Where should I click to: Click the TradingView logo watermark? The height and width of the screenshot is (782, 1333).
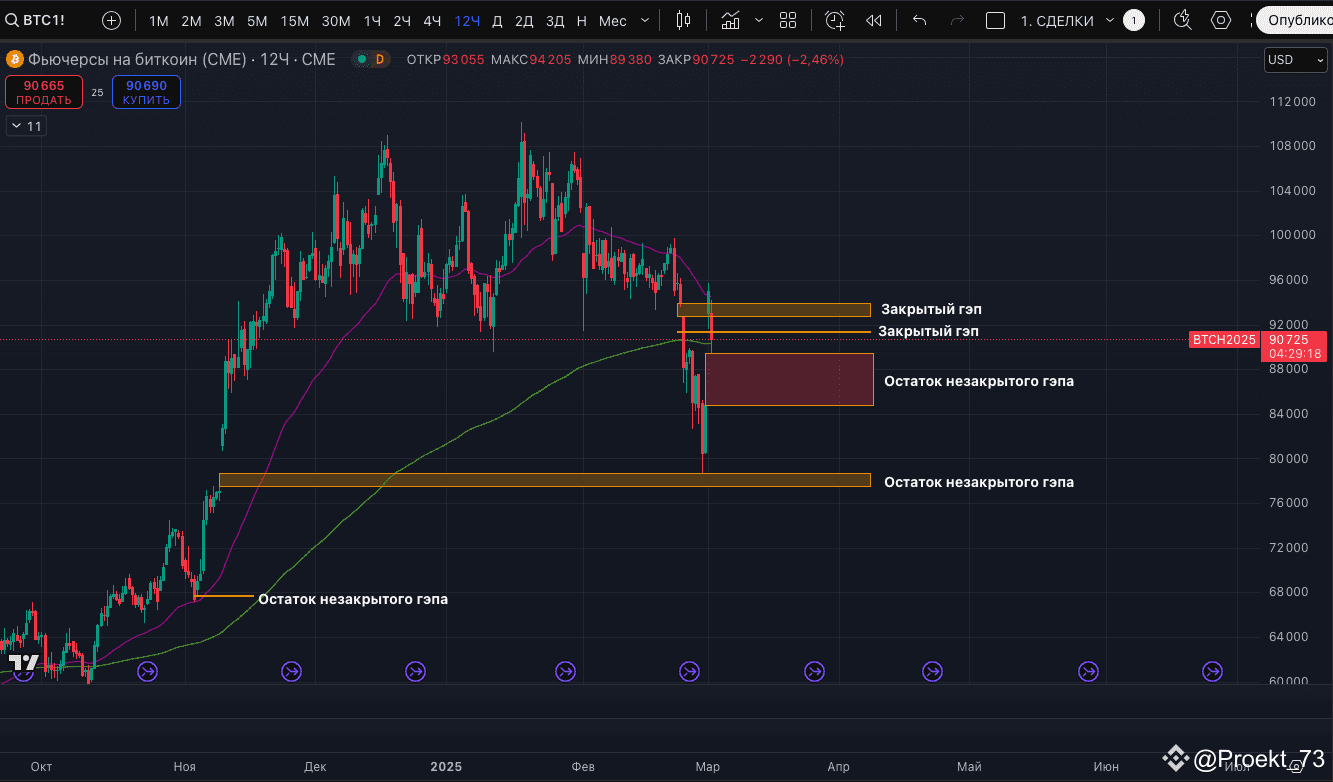[22, 661]
